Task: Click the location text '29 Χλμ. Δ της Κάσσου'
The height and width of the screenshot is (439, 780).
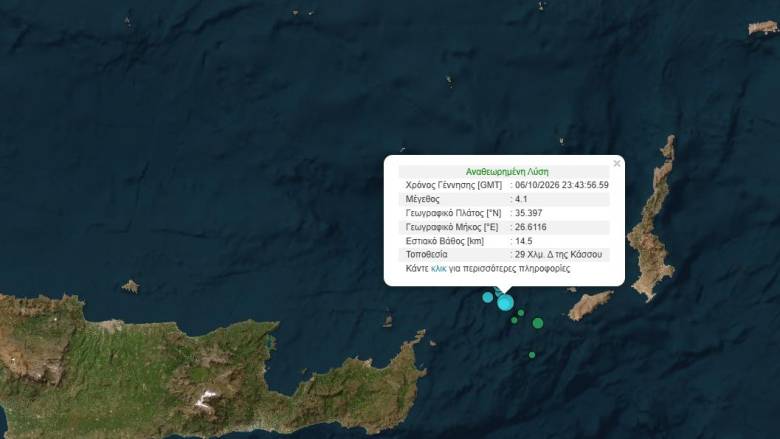Action: (x=558, y=255)
